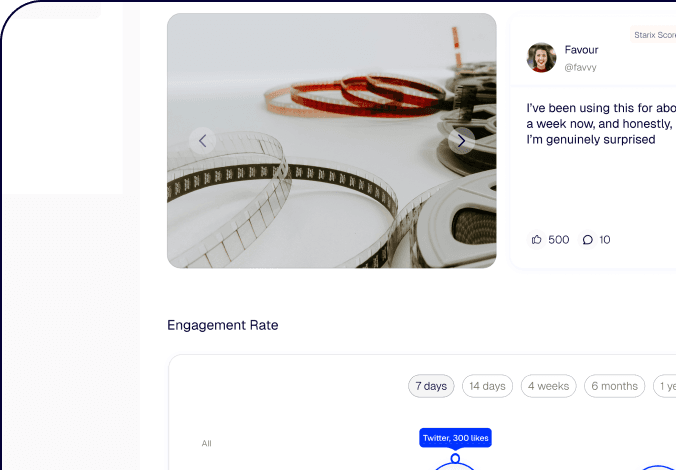Switch to the 14 days range
Screen dimensions: 676x470
tap(487, 386)
